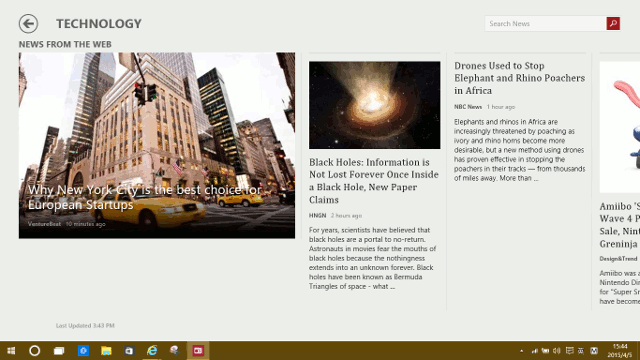Show hidden system tray icons
Screen dimensions: 640x360
pos(521,351)
